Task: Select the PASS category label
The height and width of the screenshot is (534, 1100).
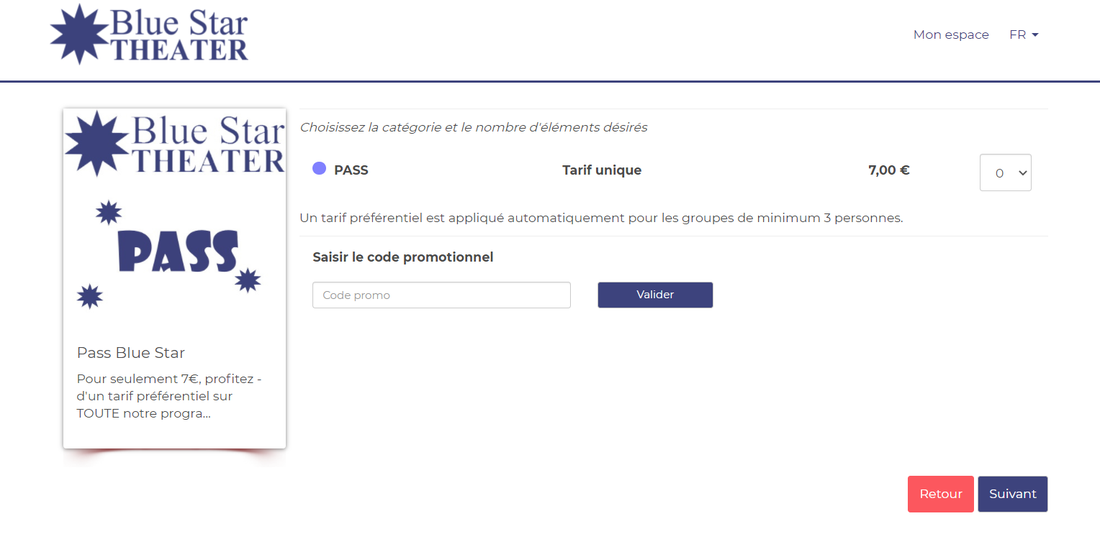Action: point(351,170)
